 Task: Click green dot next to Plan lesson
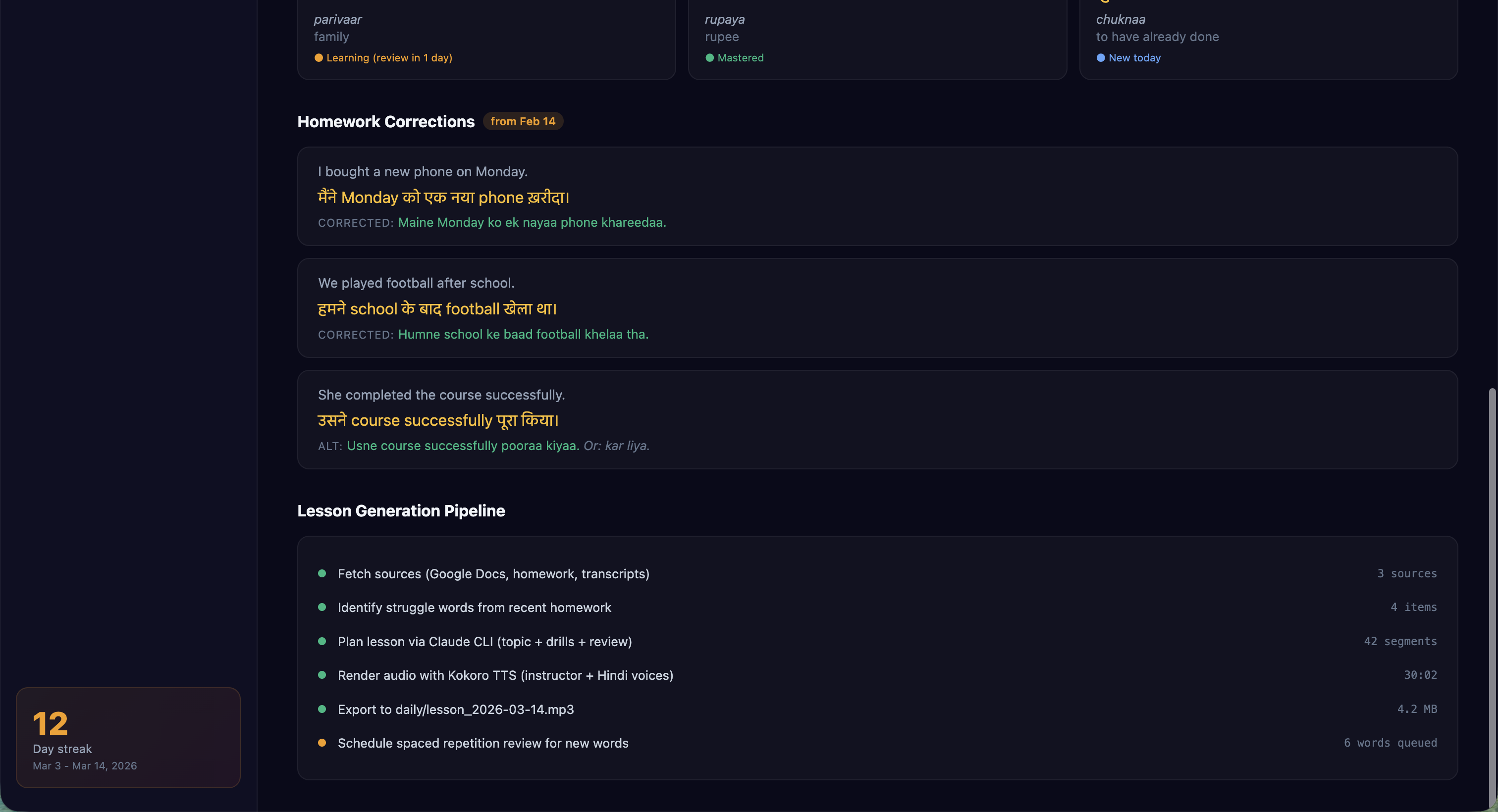click(x=321, y=641)
